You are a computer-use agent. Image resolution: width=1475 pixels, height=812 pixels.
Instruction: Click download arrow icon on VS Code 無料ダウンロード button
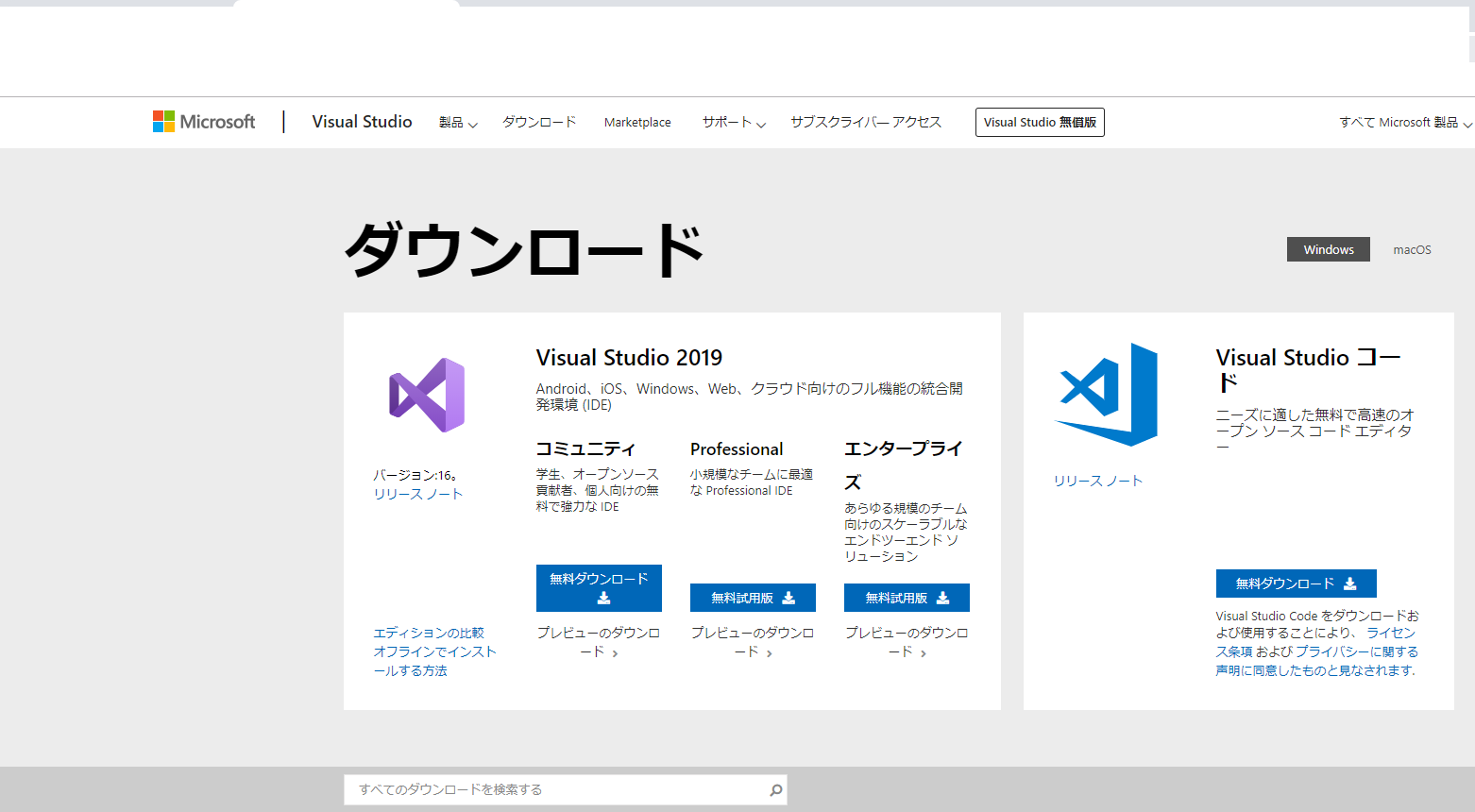click(1350, 584)
